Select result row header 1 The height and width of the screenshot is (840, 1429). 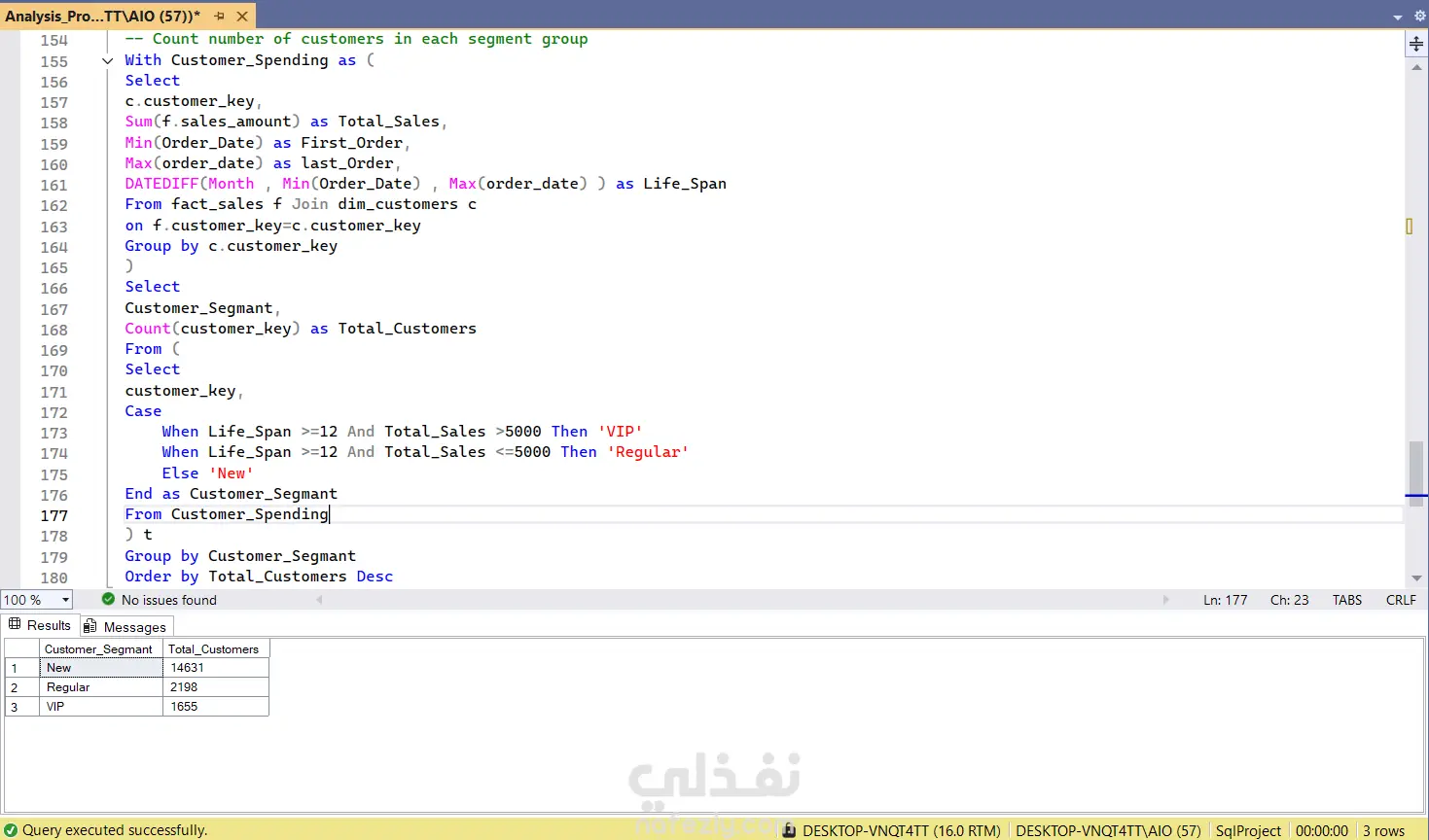point(21,668)
